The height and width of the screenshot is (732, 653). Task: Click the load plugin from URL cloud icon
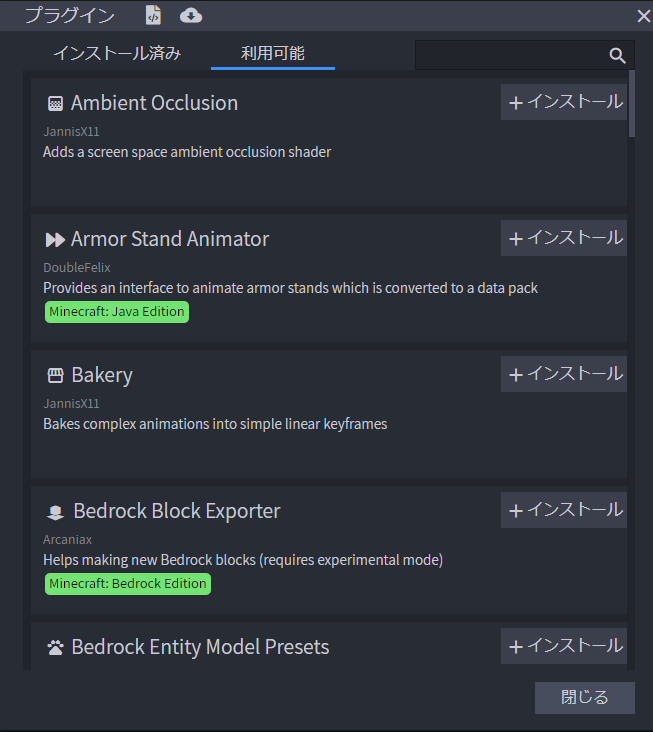coord(191,15)
